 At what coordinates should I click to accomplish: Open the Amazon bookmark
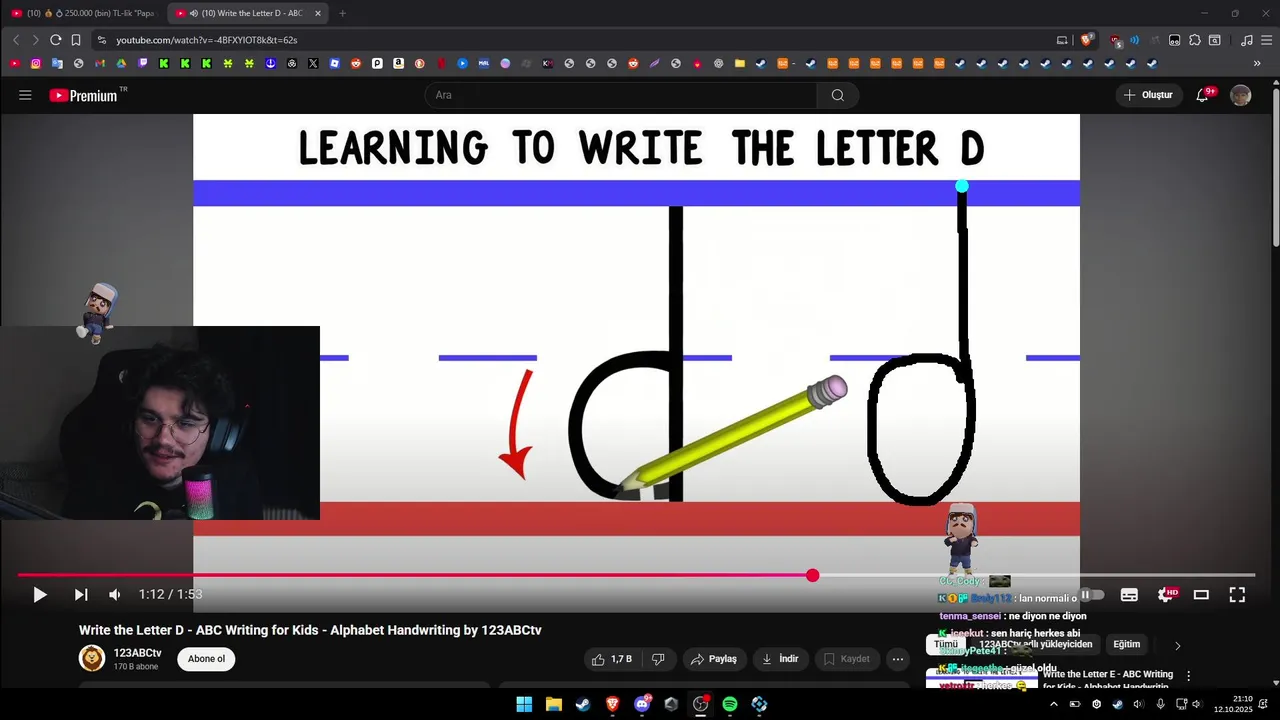[398, 63]
